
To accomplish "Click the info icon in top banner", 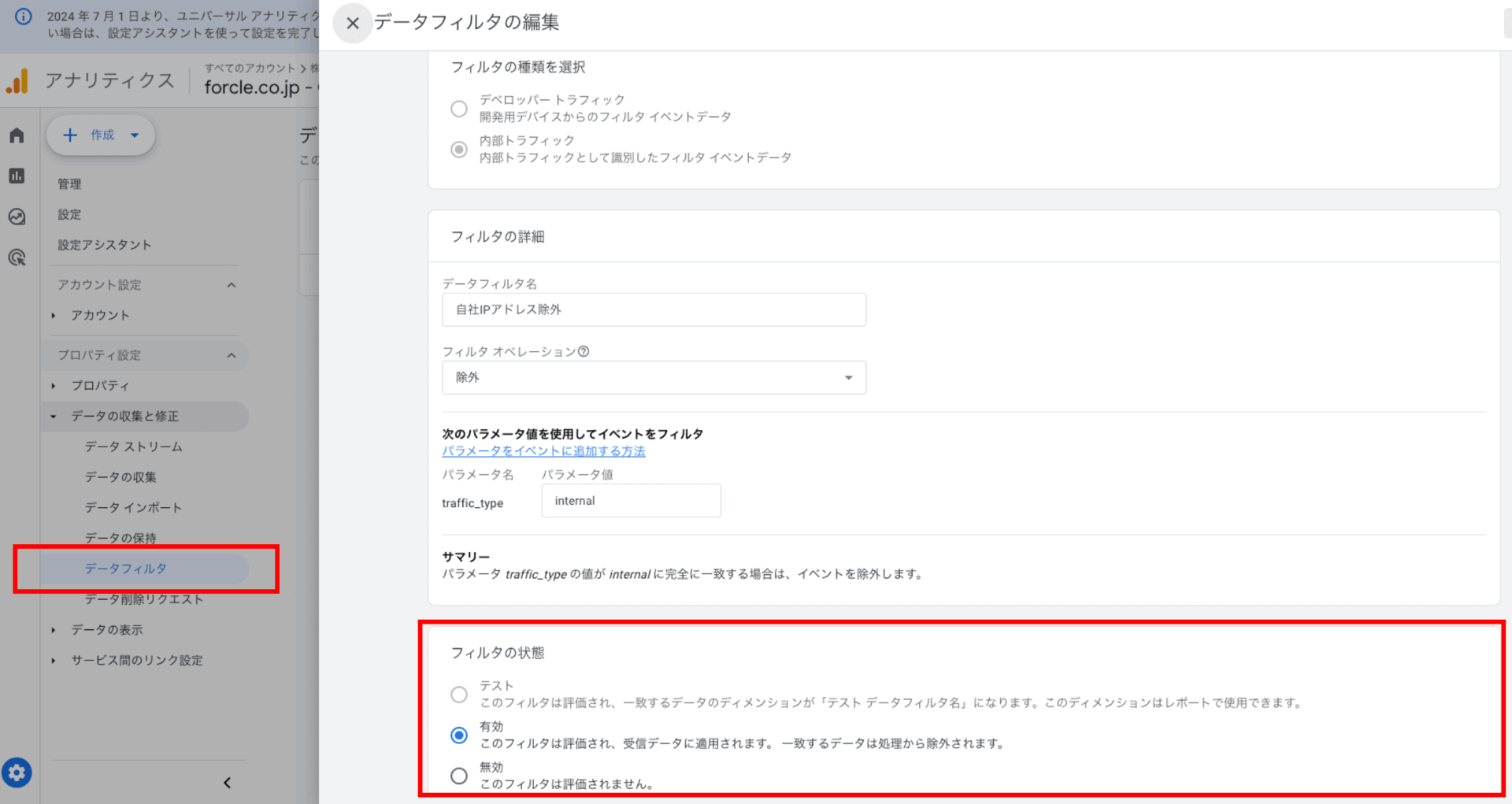I will coord(24,16).
